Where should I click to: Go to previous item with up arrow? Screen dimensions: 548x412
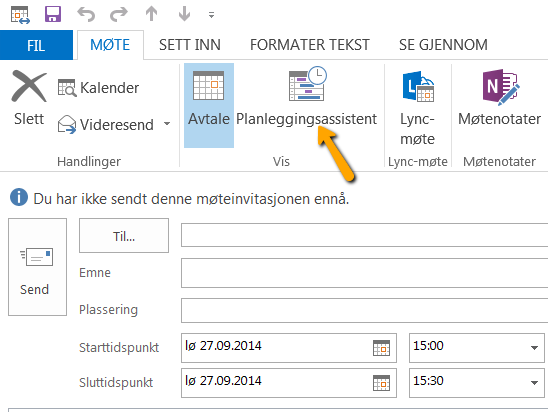151,14
